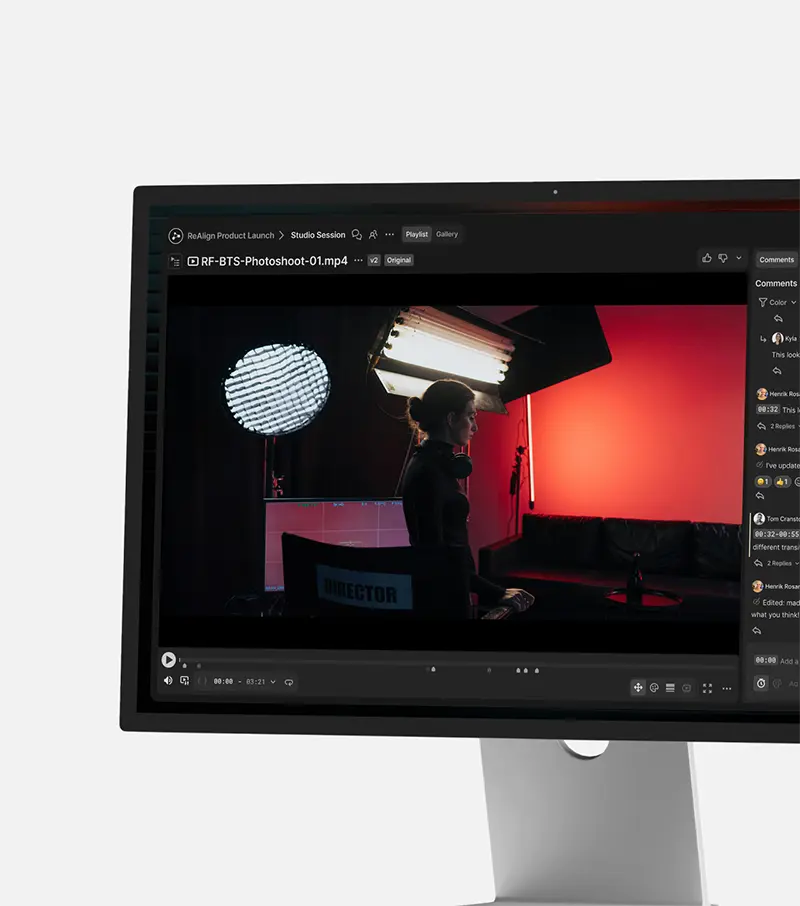
Task: Expand 2 Replies under Henrik's 00:32 comment
Action: [783, 426]
